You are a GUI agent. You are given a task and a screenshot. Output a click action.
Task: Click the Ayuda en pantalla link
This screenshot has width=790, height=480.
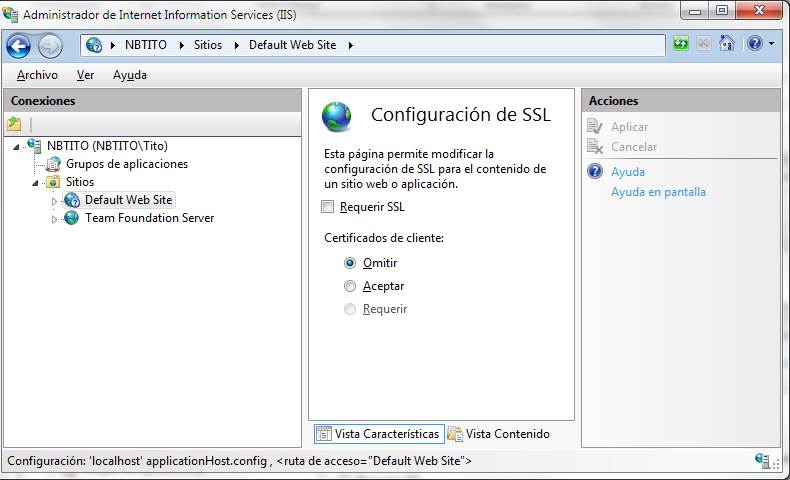[658, 192]
